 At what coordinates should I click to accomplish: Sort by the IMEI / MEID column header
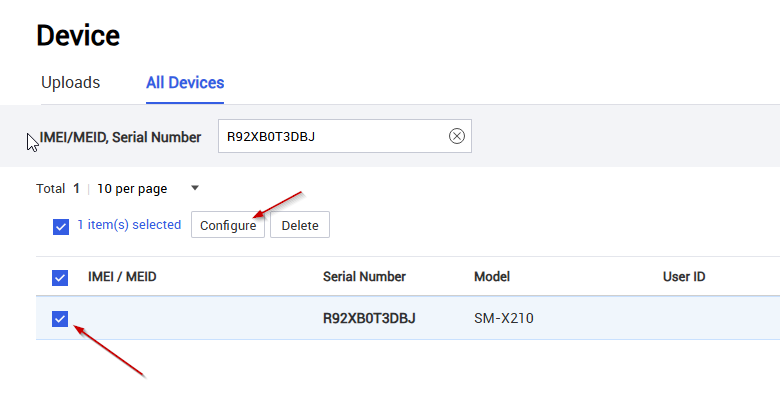click(122, 277)
